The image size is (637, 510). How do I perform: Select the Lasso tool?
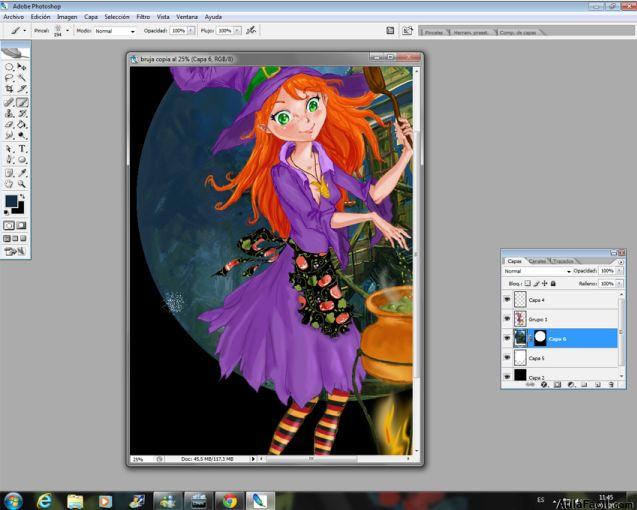click(x=9, y=78)
